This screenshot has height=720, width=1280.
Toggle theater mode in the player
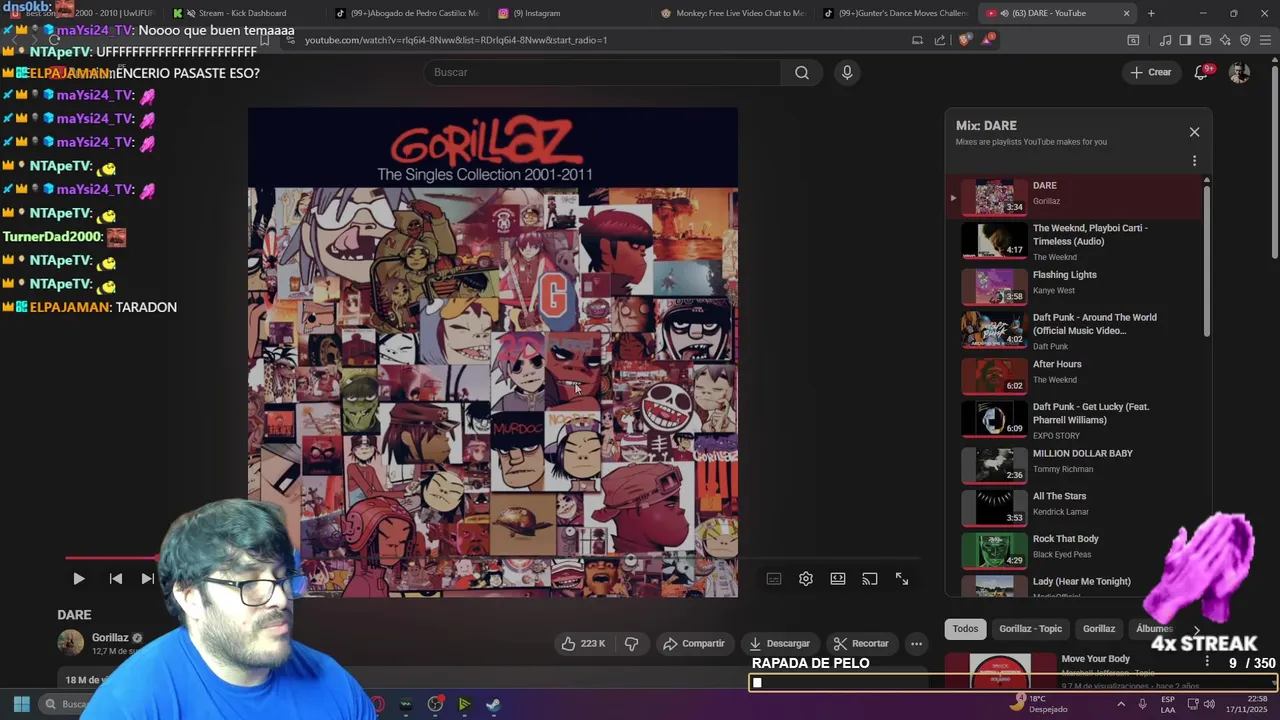pyautogui.click(x=838, y=579)
